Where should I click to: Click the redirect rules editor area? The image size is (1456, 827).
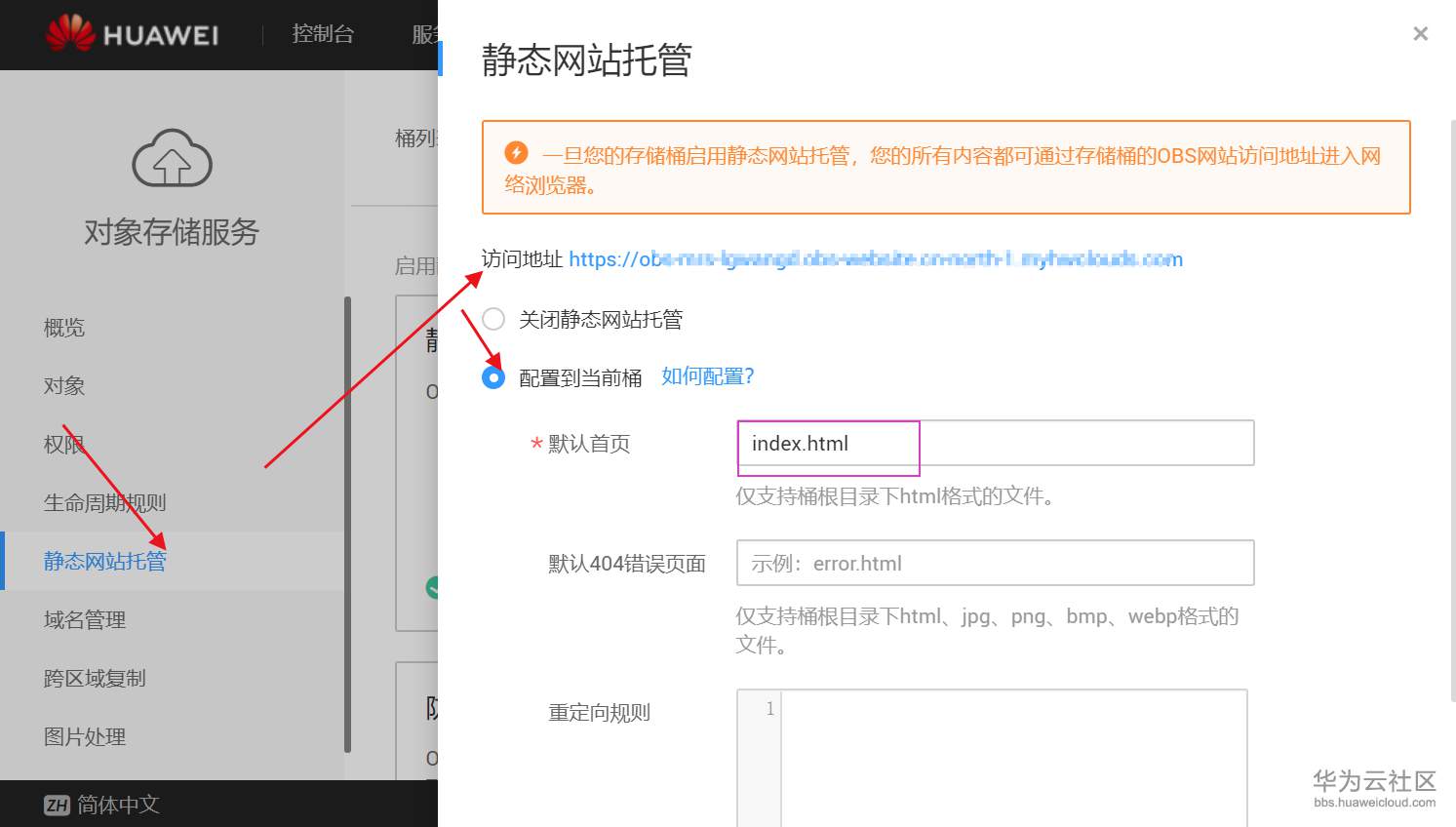coord(1014,759)
